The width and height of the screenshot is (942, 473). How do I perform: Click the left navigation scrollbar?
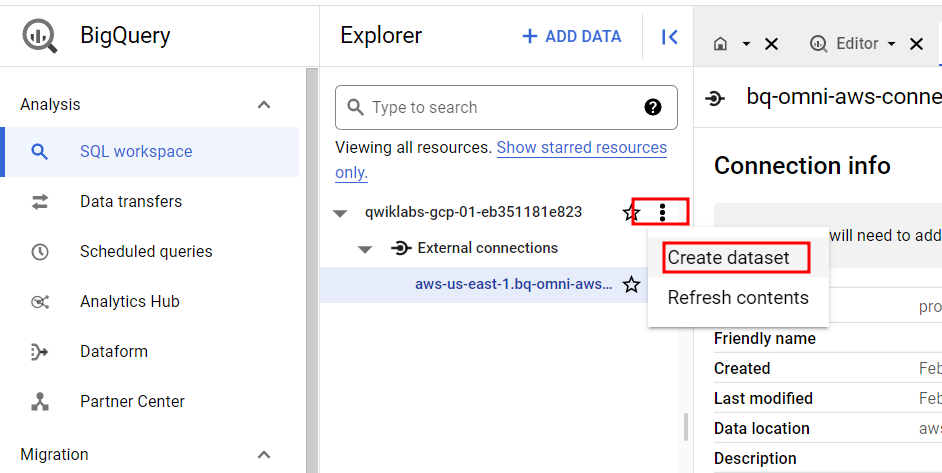(x=312, y=270)
